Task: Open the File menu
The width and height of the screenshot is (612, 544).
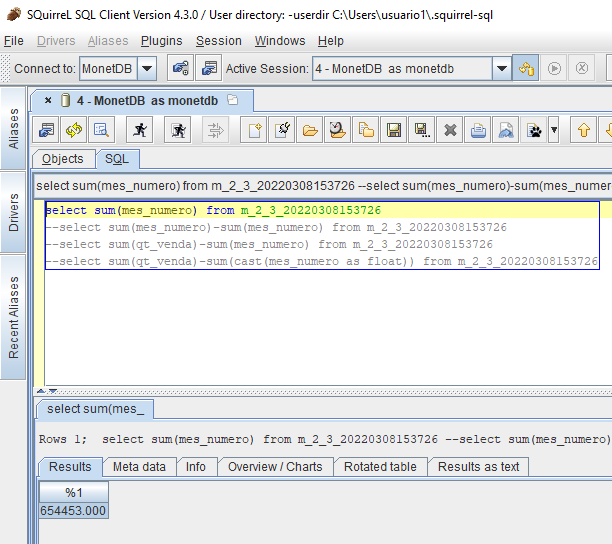Action: pyautogui.click(x=14, y=41)
